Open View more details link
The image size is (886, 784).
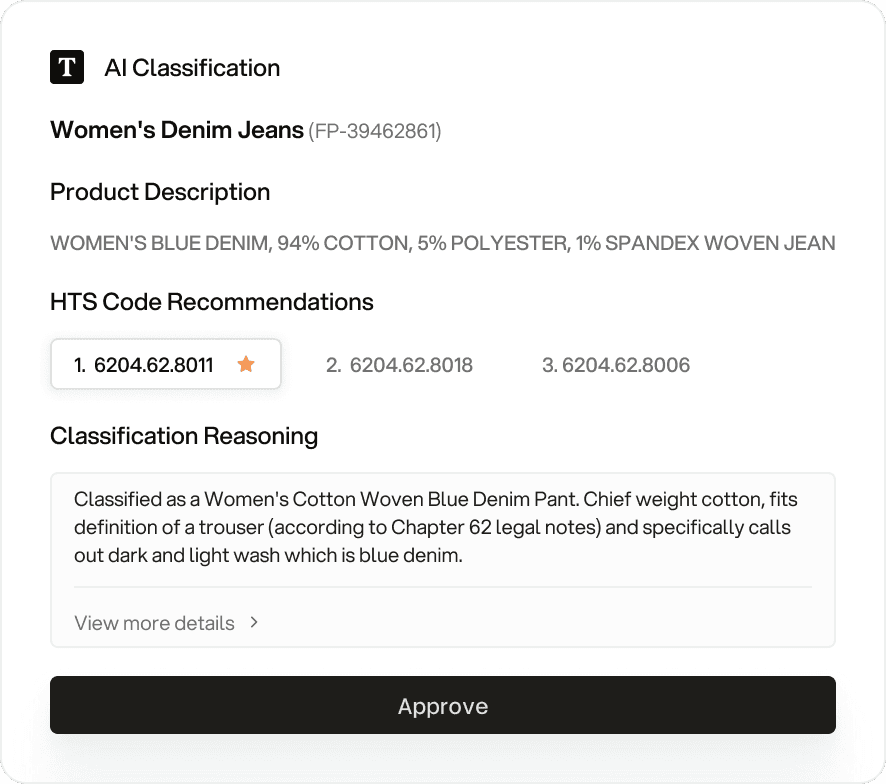coord(154,623)
